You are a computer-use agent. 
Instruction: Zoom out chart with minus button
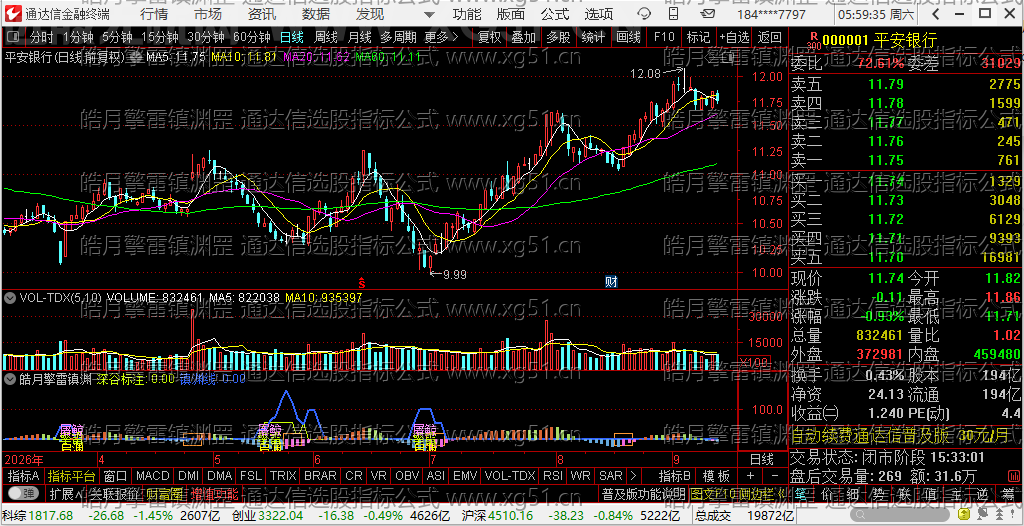tap(775, 476)
